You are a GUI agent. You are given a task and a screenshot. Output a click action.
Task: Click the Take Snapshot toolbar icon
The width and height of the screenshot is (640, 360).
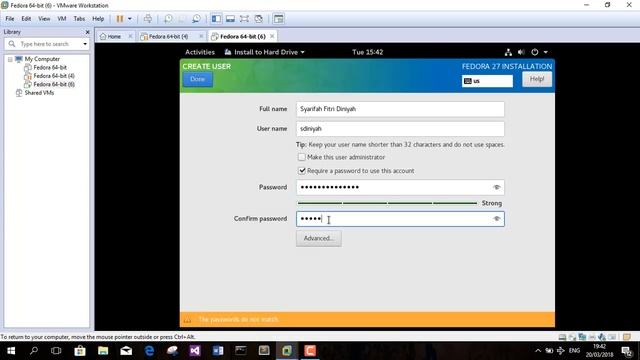168,19
